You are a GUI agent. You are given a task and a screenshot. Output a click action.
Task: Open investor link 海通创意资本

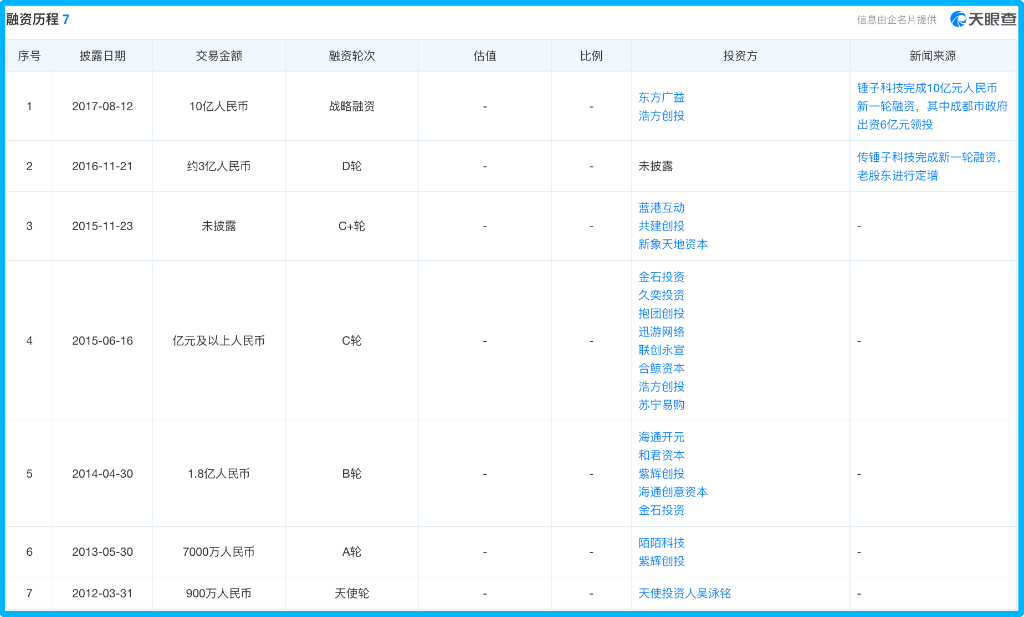coord(673,492)
